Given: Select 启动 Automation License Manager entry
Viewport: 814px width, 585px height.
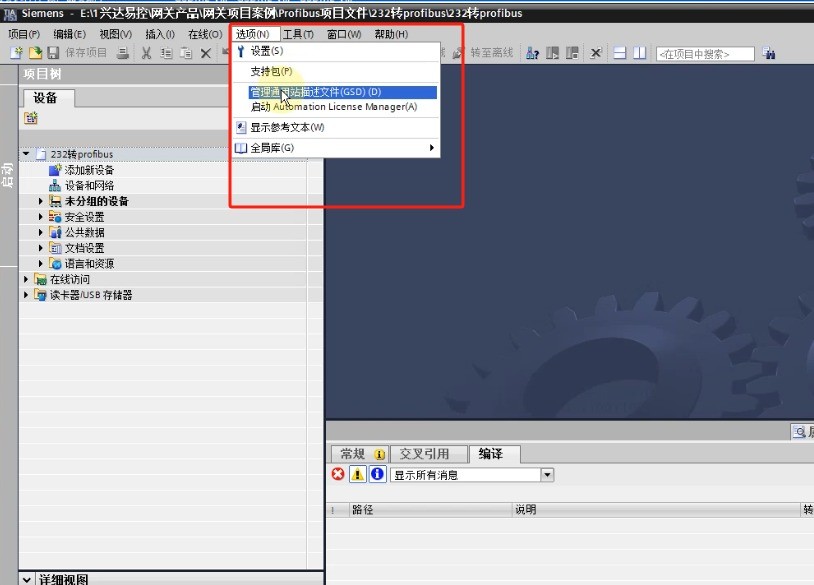Looking at the screenshot, I should 336,107.
